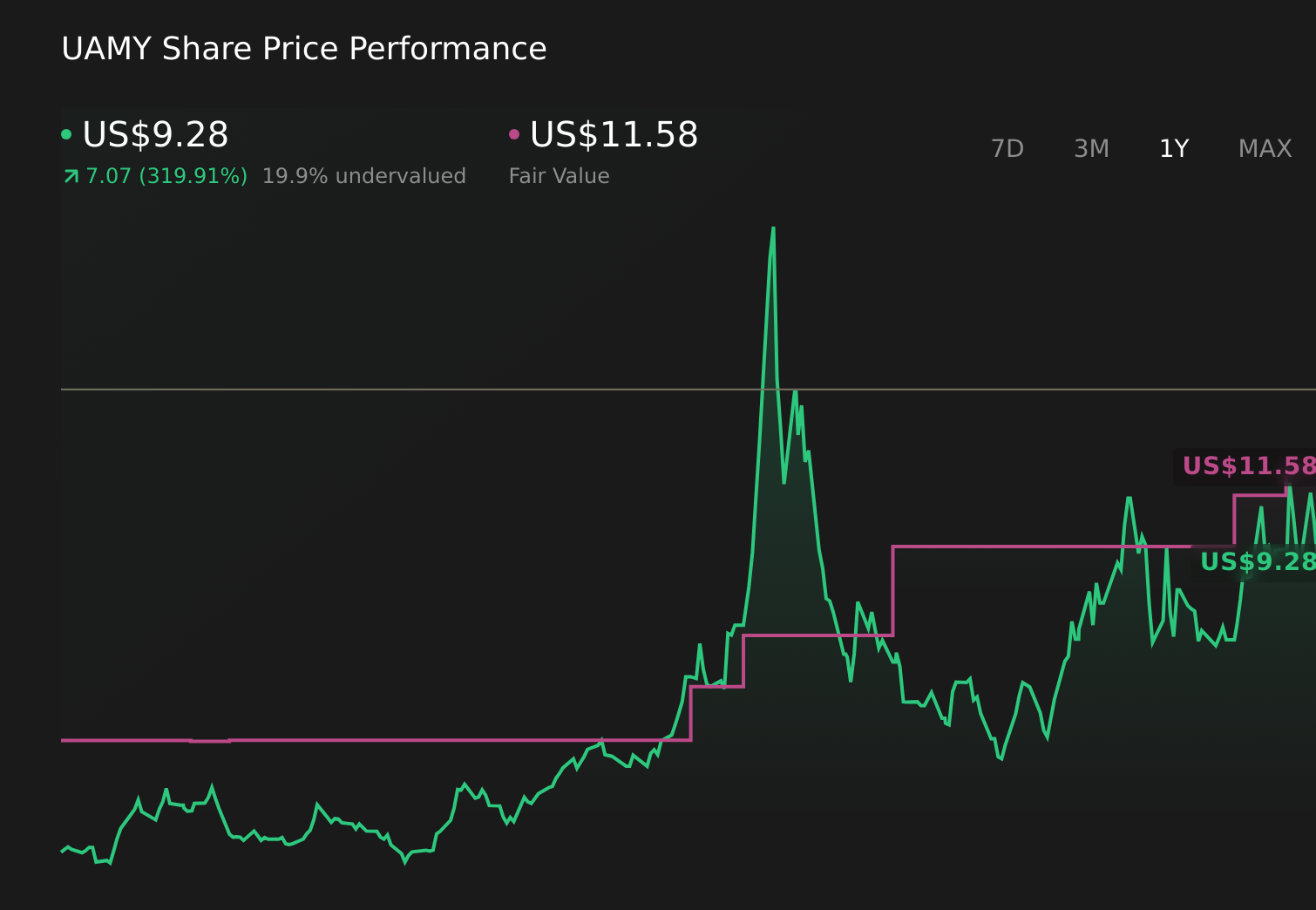The image size is (1316, 910).
Task: Click the horizontal threshold line on the chart
Action: pos(436,389)
